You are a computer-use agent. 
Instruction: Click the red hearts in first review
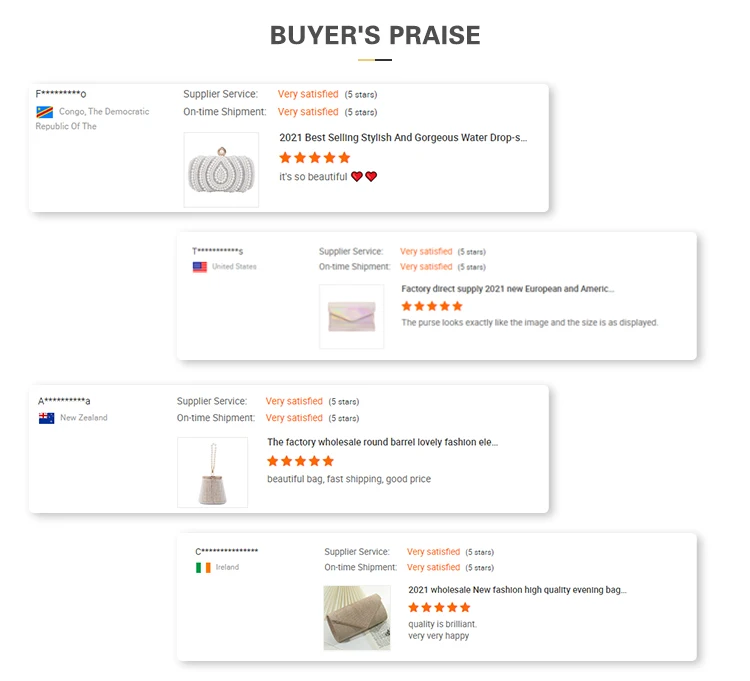(364, 177)
